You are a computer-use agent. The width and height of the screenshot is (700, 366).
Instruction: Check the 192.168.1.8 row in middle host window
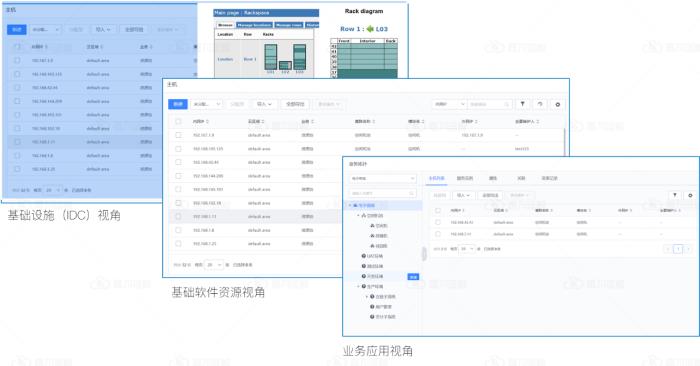click(x=178, y=230)
